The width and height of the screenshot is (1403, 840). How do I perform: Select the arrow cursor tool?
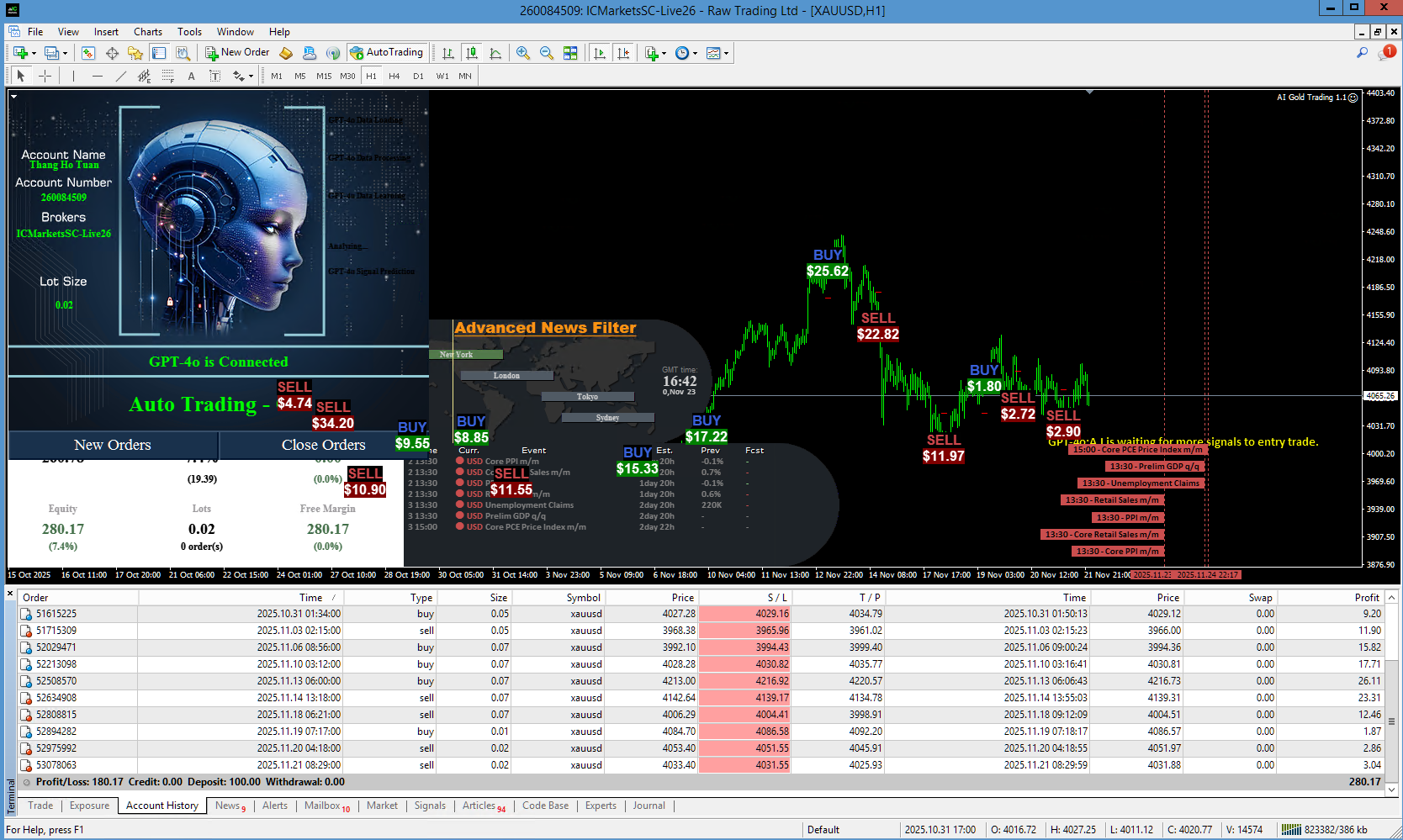[21, 76]
